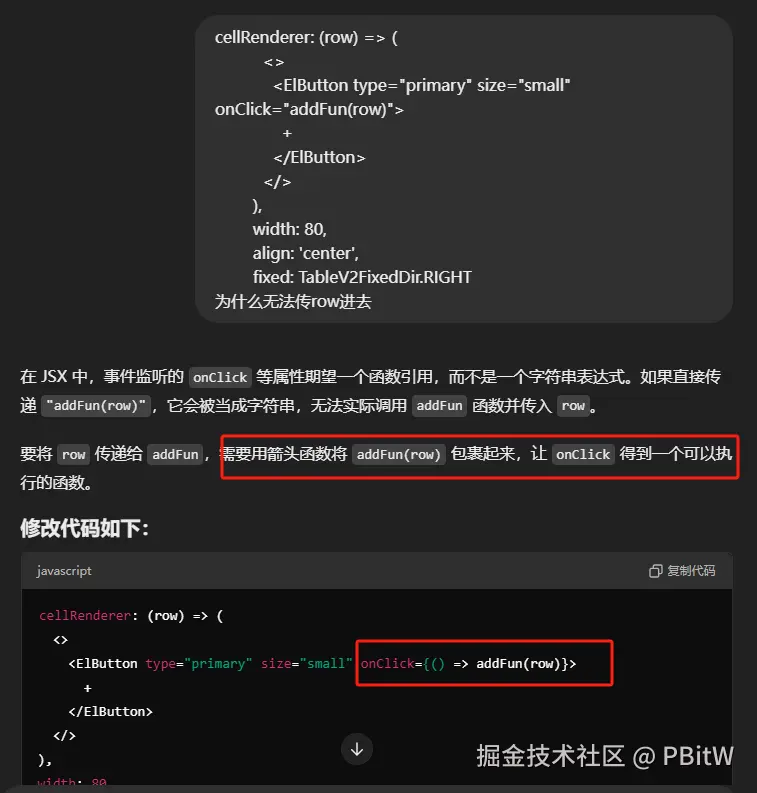Click the closing </ElButton> tag in code block
The width and height of the screenshot is (757, 793).
pos(110,712)
